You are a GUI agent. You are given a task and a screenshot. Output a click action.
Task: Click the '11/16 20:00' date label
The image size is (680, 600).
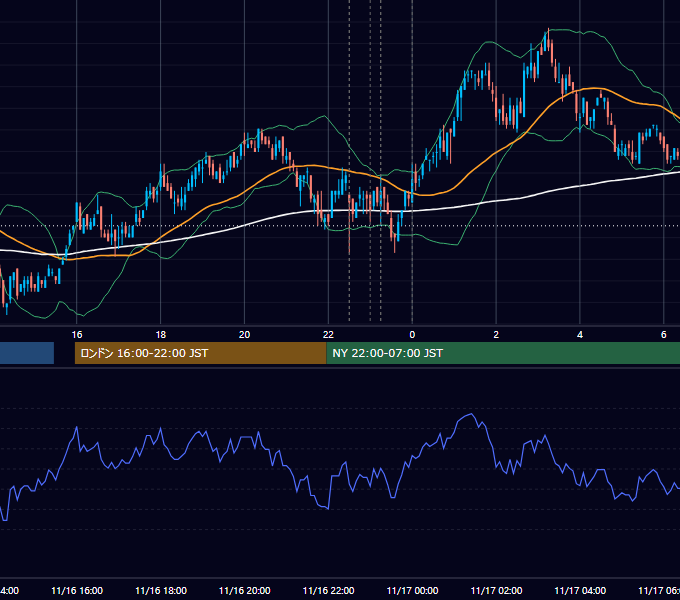click(x=245, y=590)
